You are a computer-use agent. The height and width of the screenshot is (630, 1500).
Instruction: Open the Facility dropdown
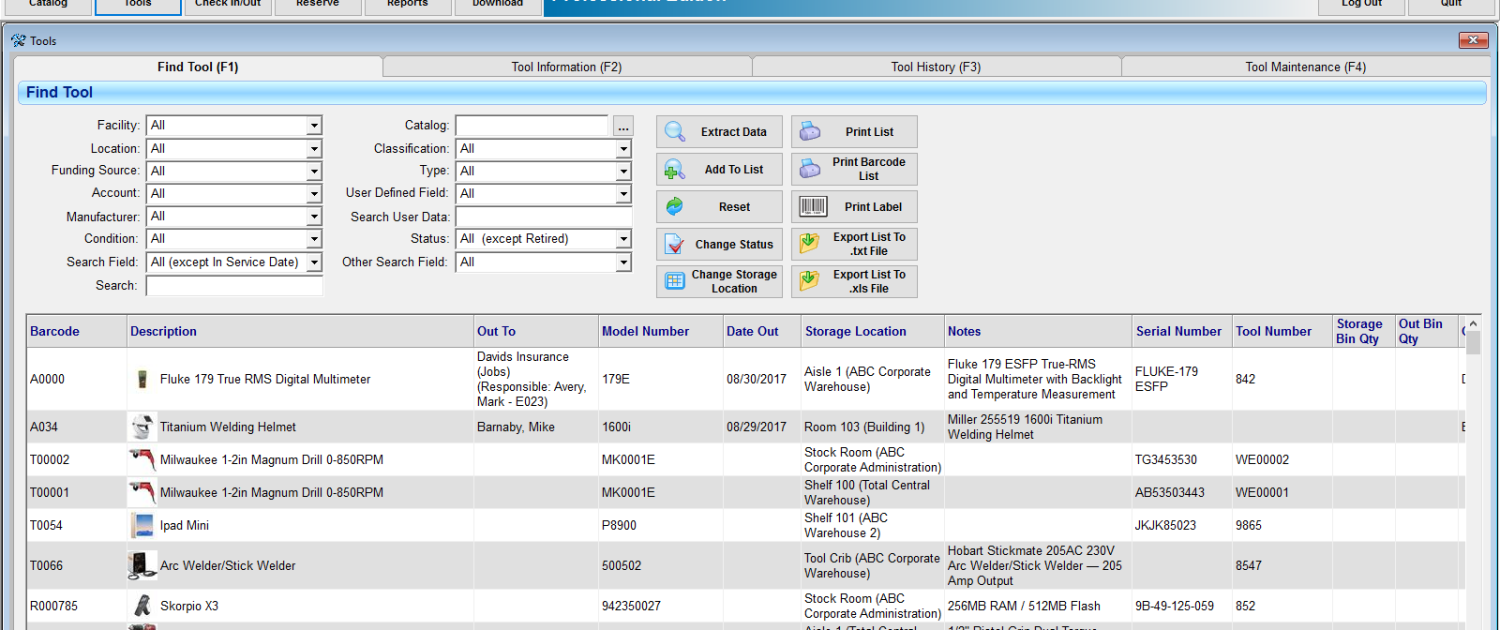[x=314, y=126]
